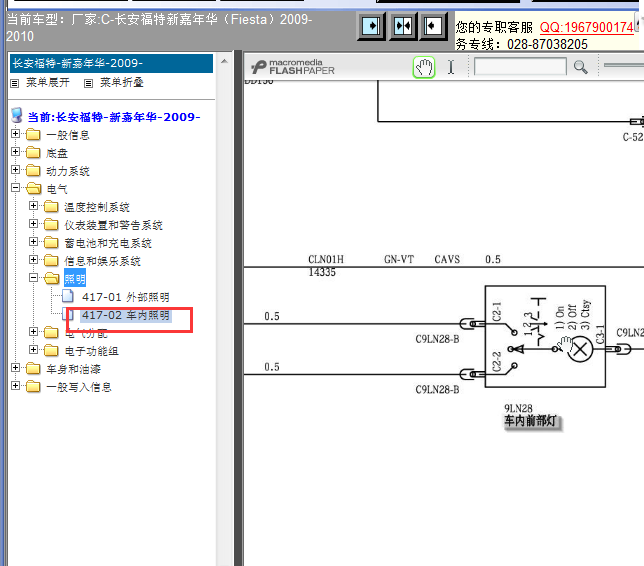Click the 仪表装置和警告系统 folder icon
This screenshot has height=566, width=644.
pos(51,224)
